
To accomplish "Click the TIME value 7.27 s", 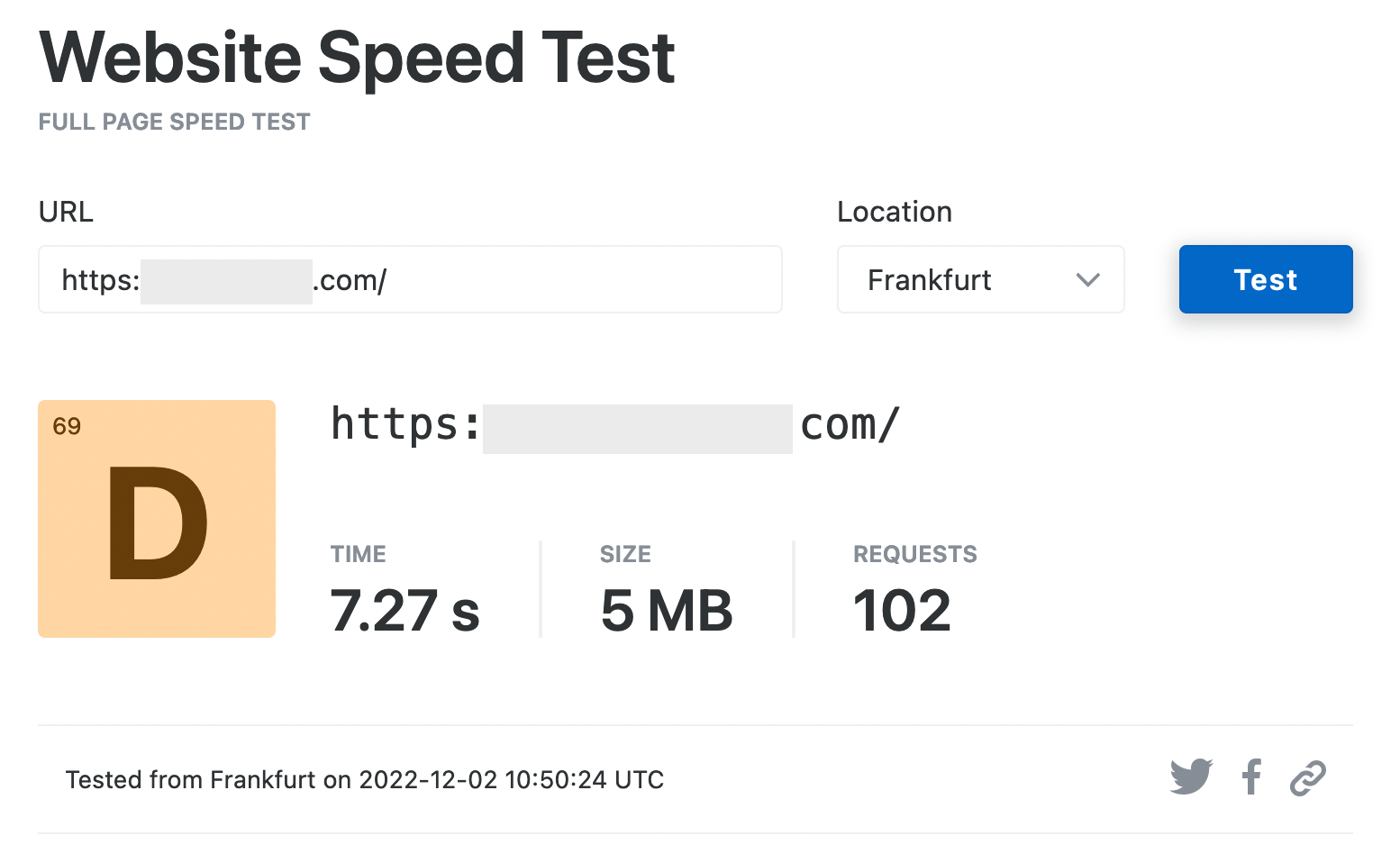I will click(405, 611).
